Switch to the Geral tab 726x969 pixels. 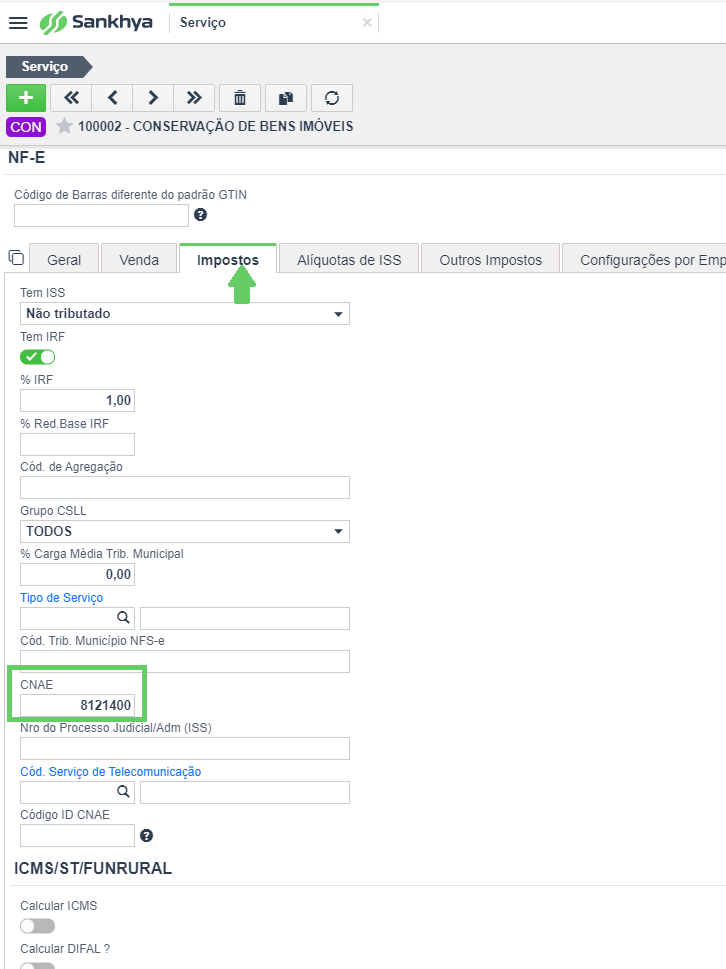coord(64,260)
